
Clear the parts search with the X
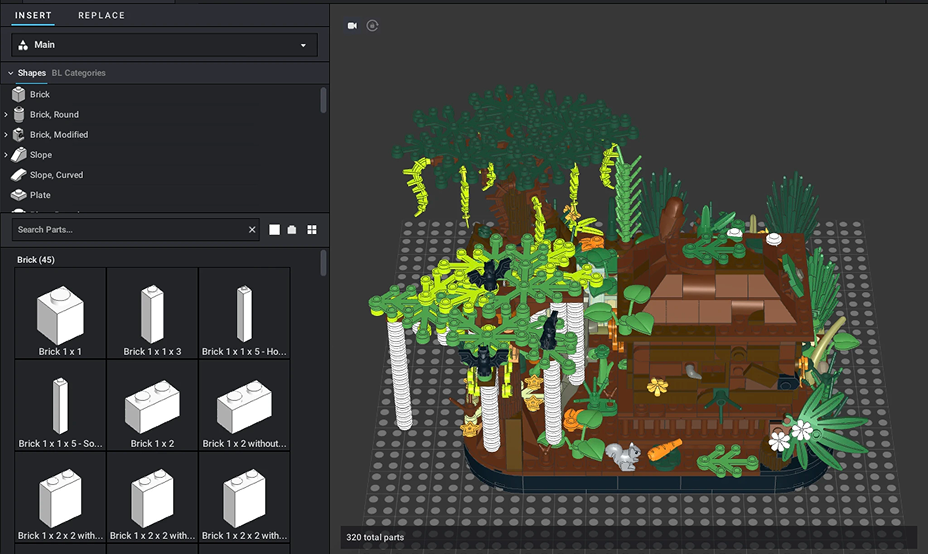[x=252, y=230]
